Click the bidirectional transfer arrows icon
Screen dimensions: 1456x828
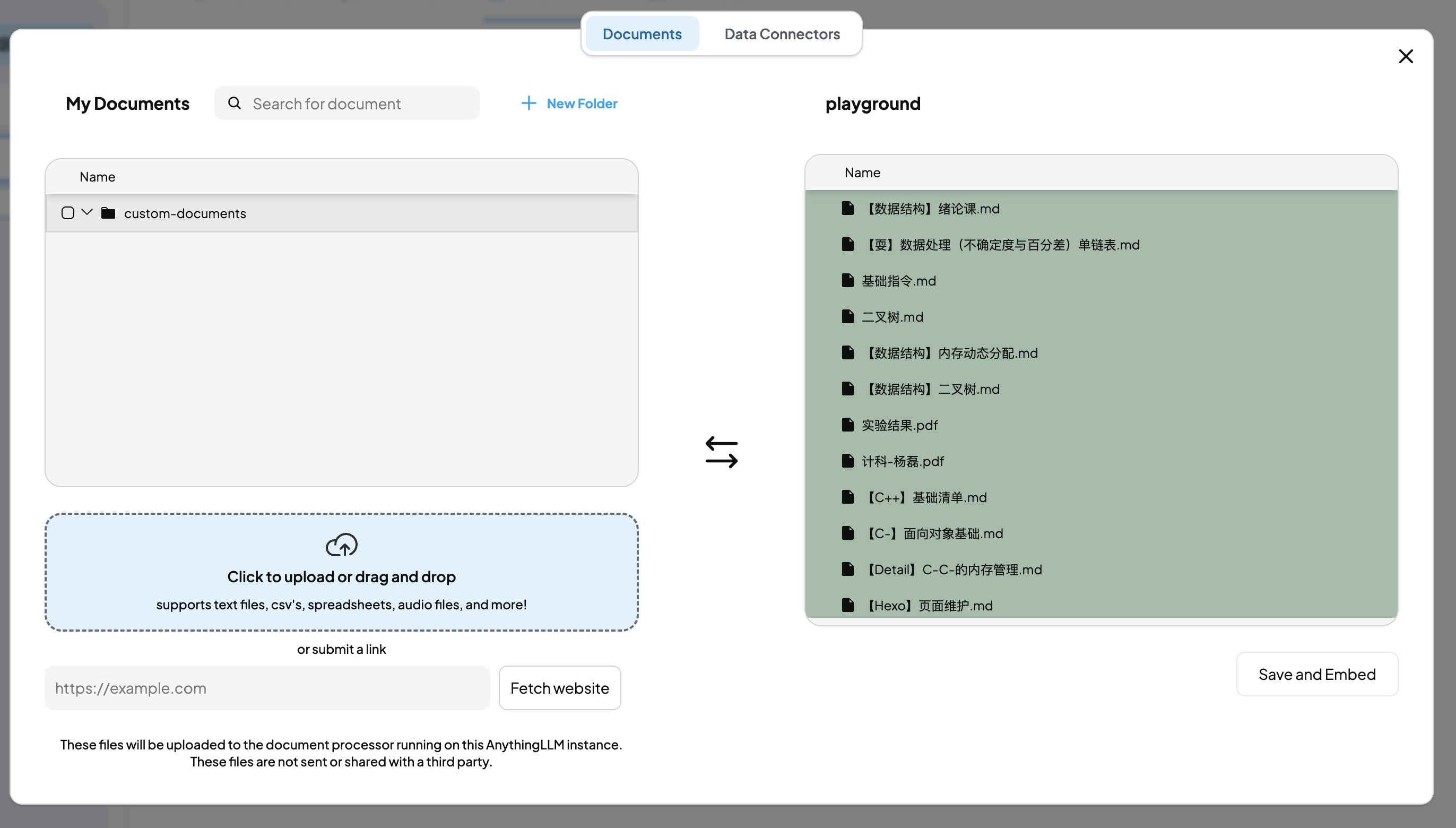tap(721, 452)
